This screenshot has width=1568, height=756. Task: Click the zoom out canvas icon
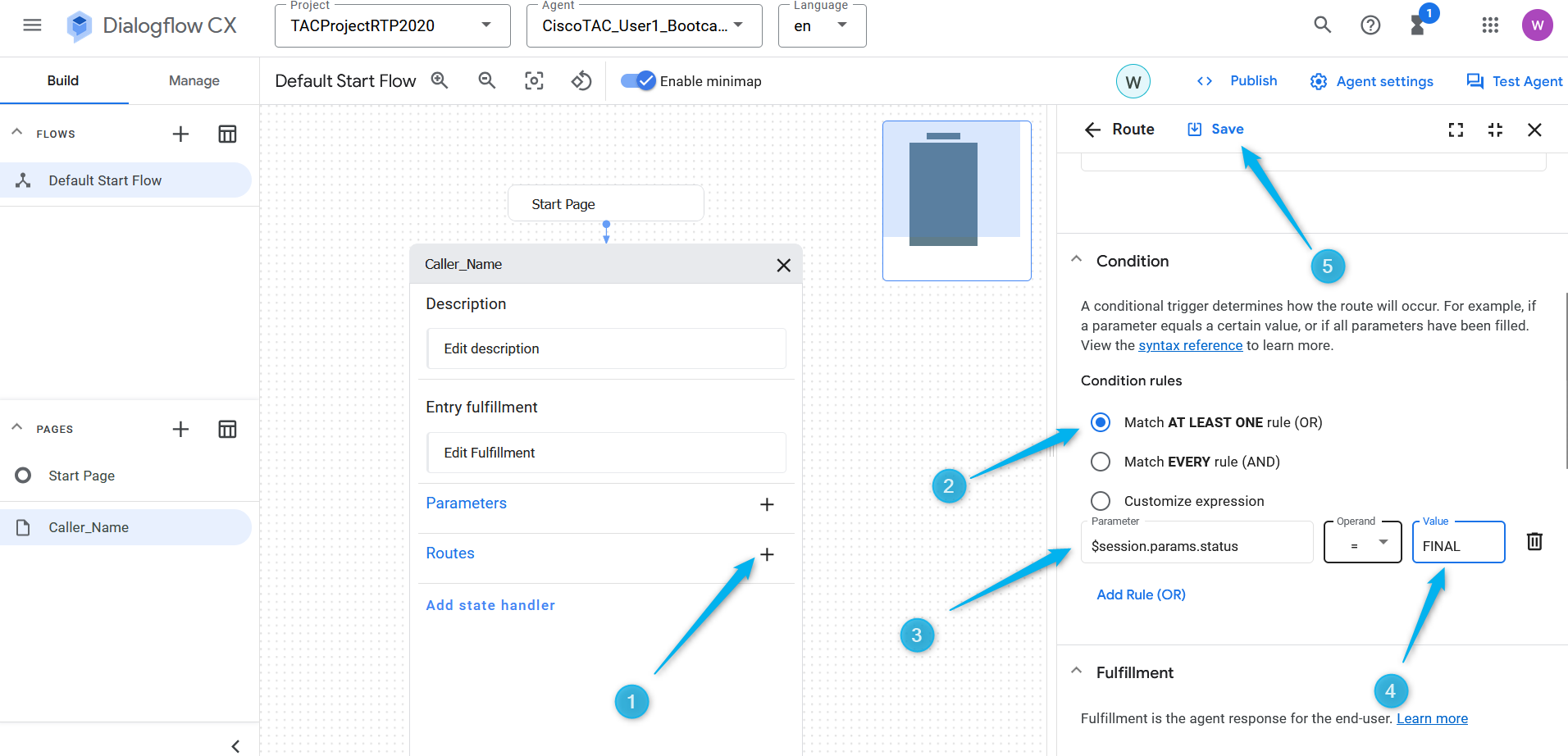487,80
